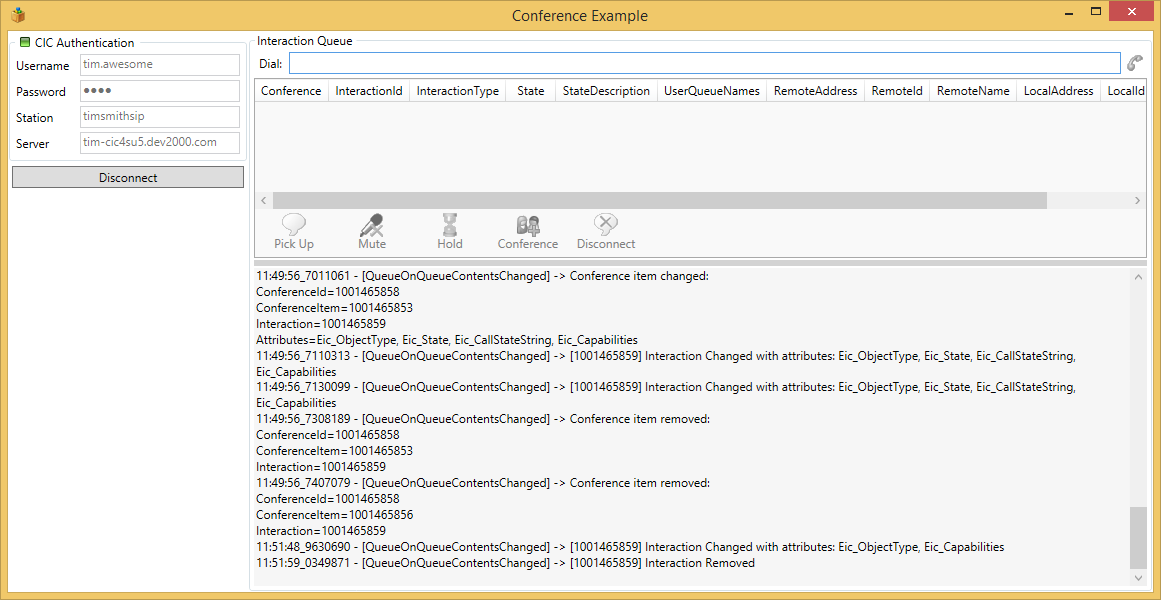1161x600 pixels.
Task: Click the first log line 'Conference item changed:'
Action: coord(483,276)
